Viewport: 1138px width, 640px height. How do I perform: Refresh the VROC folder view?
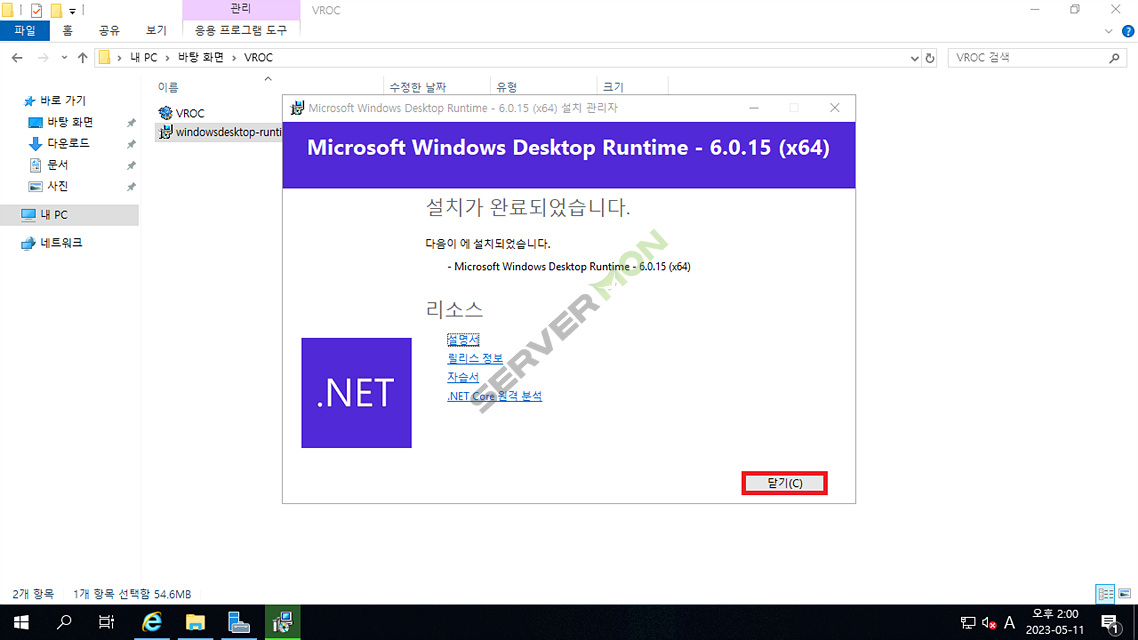pos(930,58)
